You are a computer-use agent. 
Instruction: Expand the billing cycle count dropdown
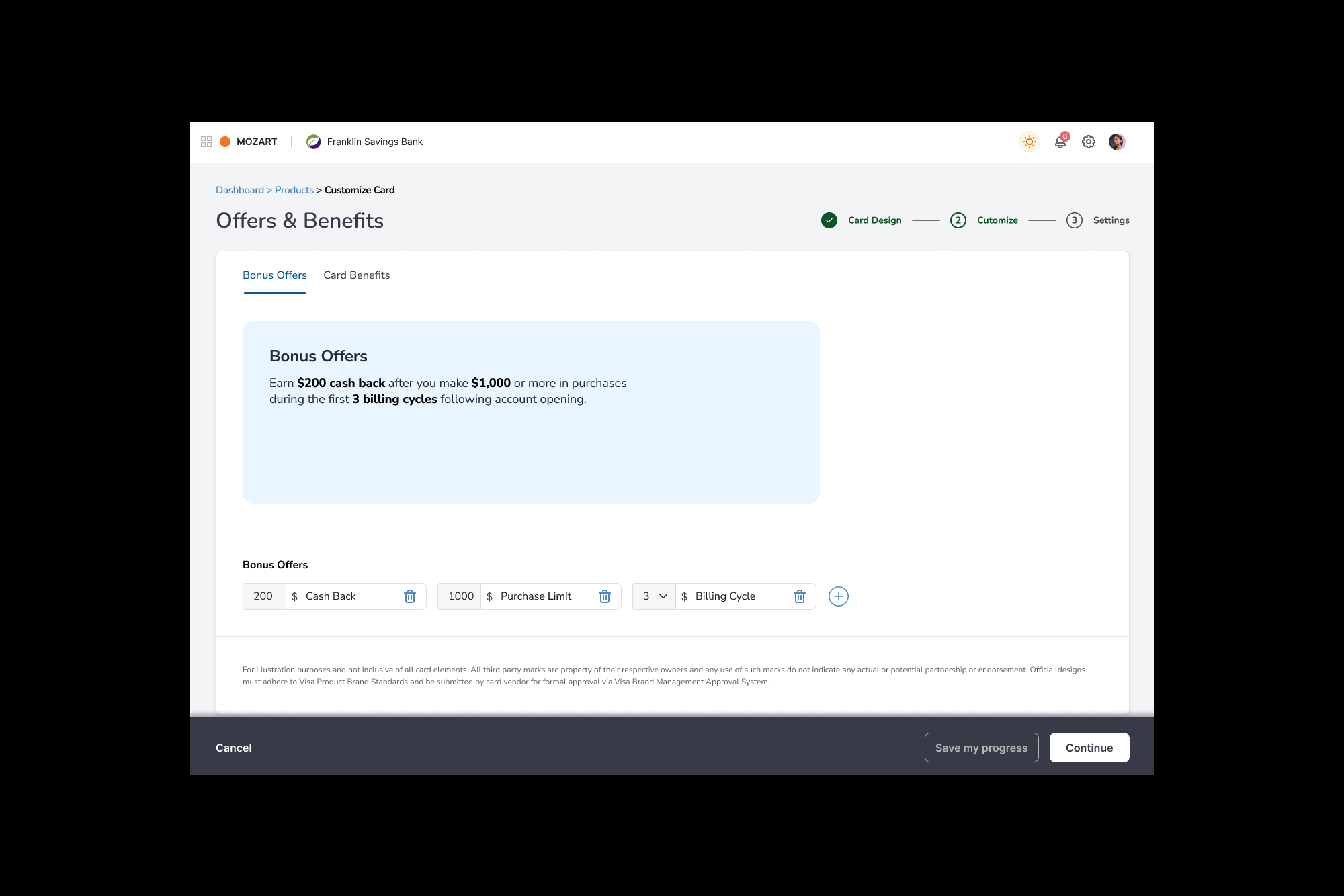click(654, 596)
